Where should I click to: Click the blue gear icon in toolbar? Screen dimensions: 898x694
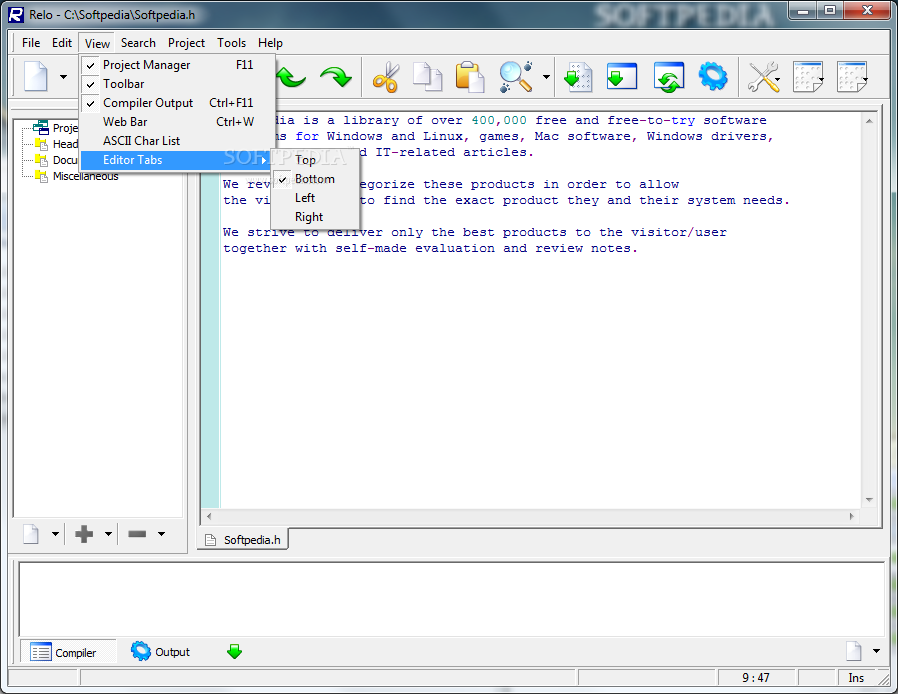[x=713, y=76]
